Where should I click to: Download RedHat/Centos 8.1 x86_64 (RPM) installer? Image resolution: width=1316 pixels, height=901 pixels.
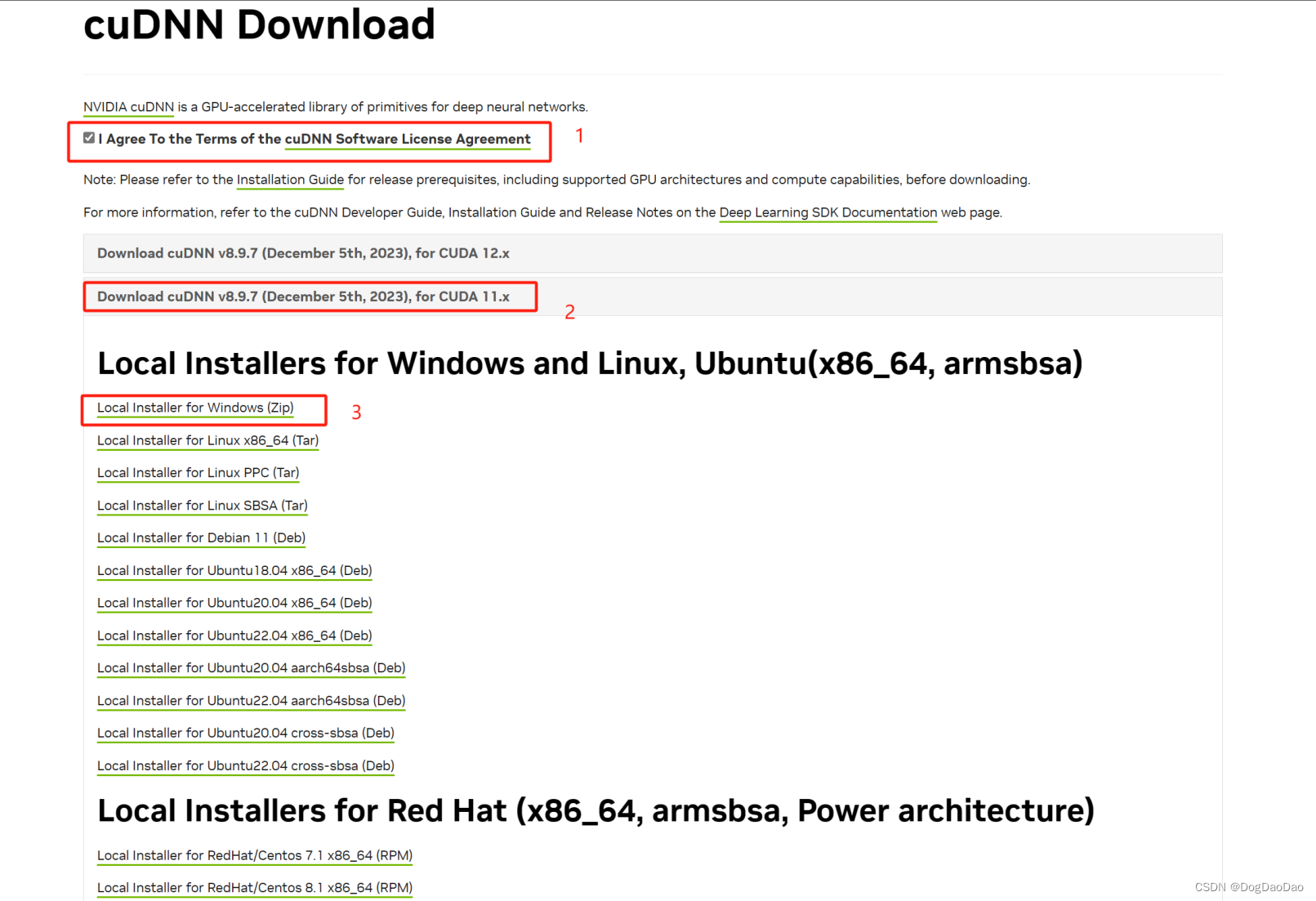(x=254, y=888)
